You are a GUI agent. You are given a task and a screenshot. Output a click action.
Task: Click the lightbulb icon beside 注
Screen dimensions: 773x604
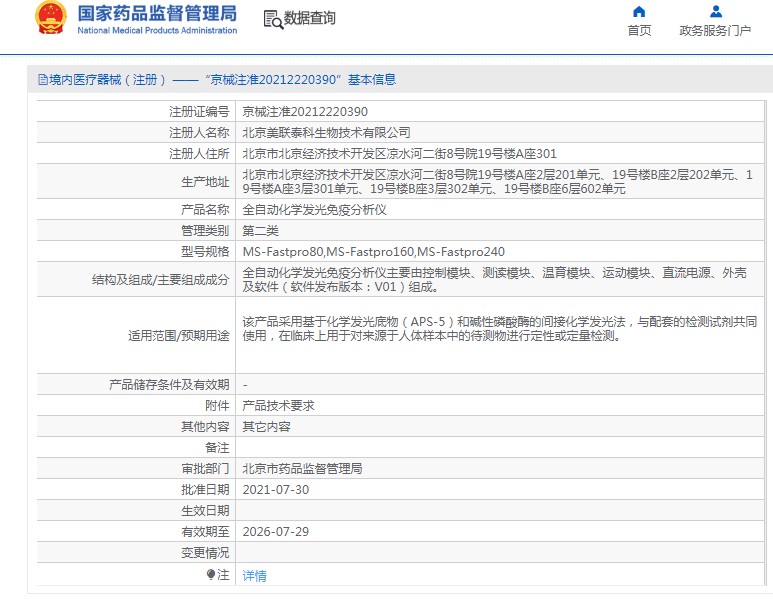211,575
